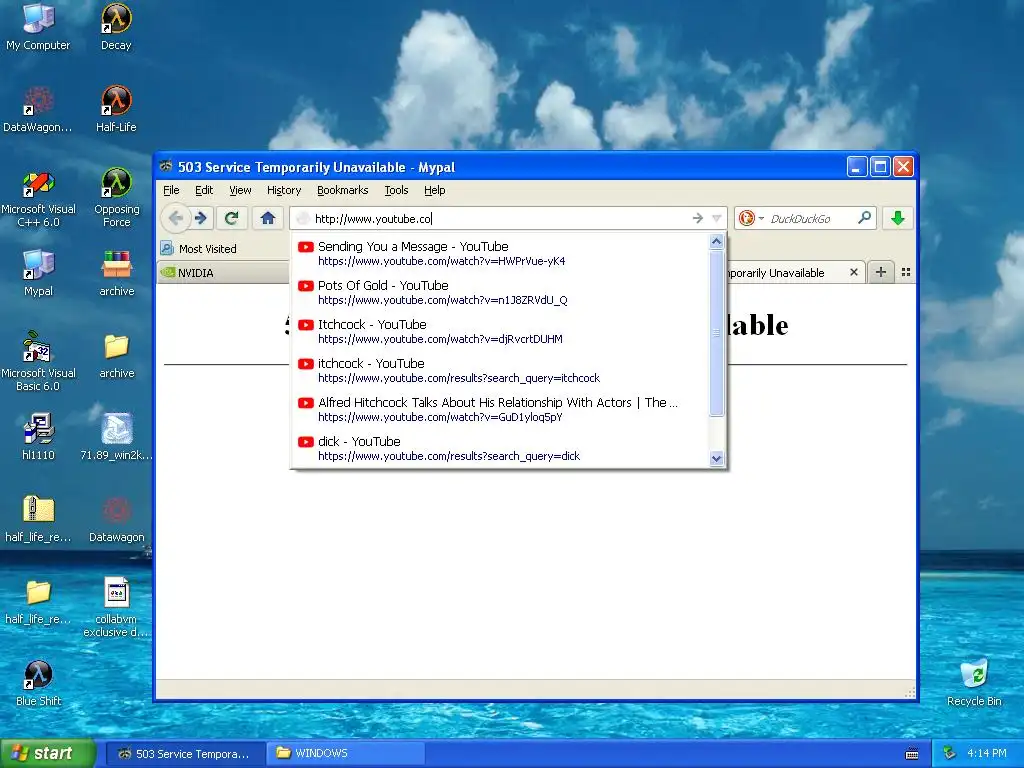The width and height of the screenshot is (1024, 768).
Task: Open the Tools menu
Action: [x=396, y=190]
